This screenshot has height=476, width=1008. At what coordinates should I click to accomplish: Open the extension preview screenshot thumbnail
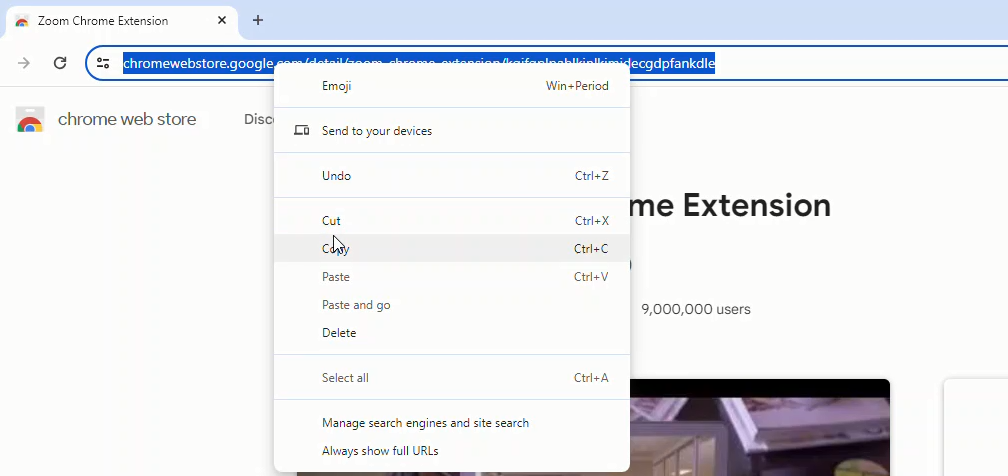click(x=760, y=430)
